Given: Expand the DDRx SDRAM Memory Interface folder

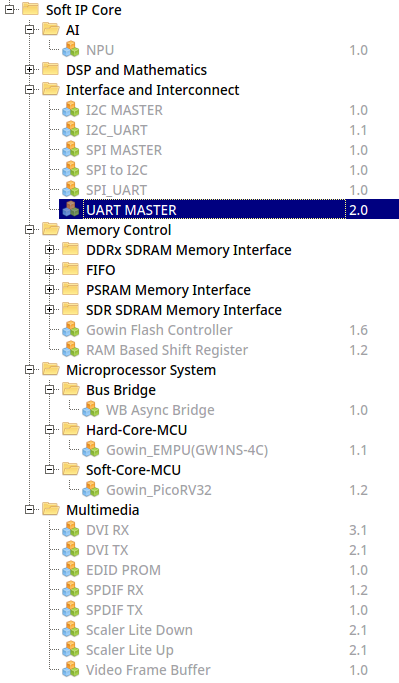Looking at the screenshot, I should pos(49,250).
